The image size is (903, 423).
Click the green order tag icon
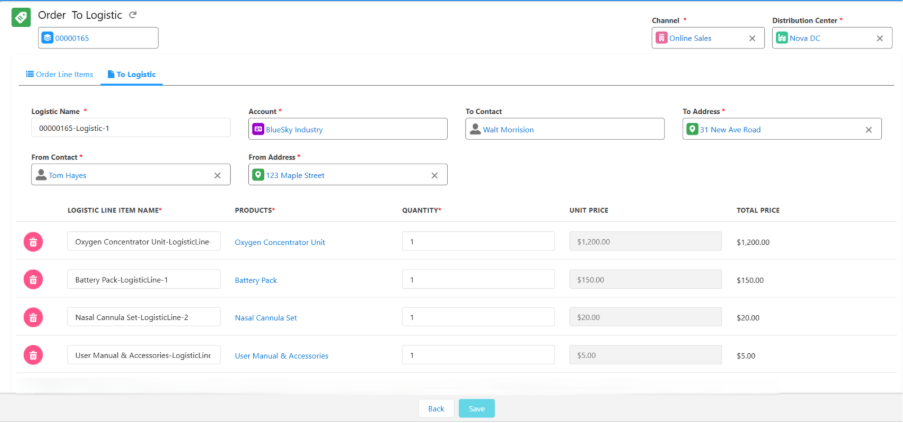click(x=20, y=19)
